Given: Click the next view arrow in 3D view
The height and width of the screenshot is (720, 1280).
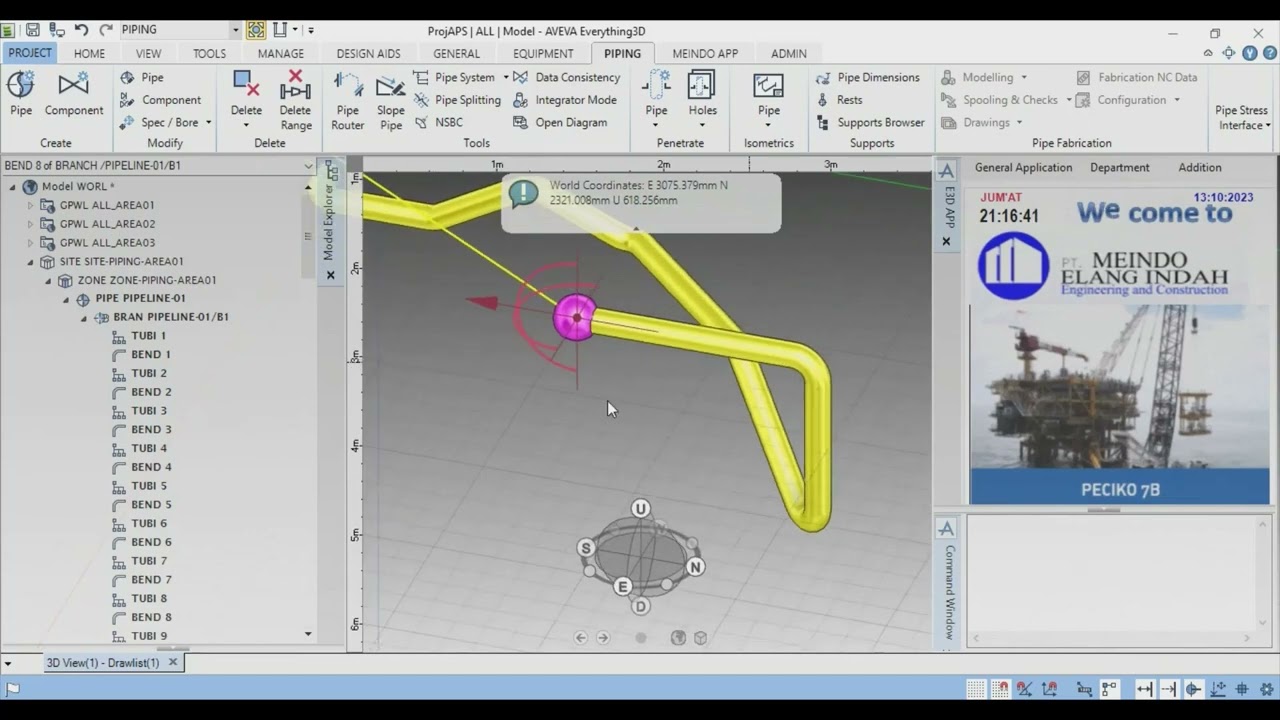Looking at the screenshot, I should (603, 638).
